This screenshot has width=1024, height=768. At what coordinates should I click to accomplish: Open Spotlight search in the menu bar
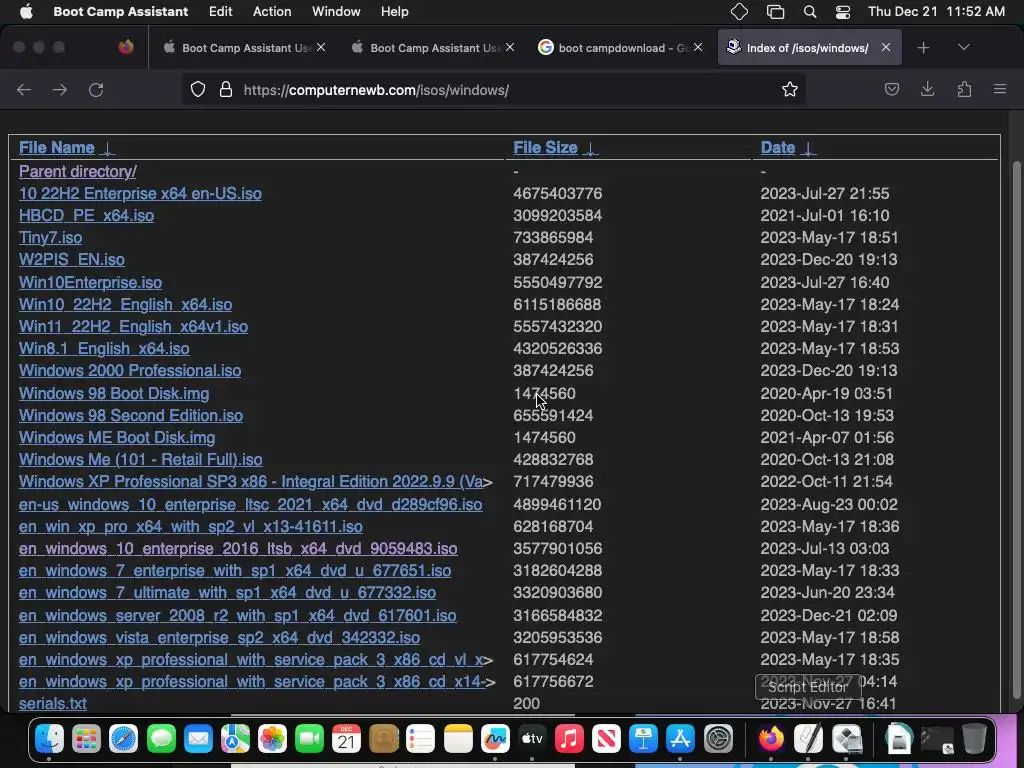click(810, 12)
